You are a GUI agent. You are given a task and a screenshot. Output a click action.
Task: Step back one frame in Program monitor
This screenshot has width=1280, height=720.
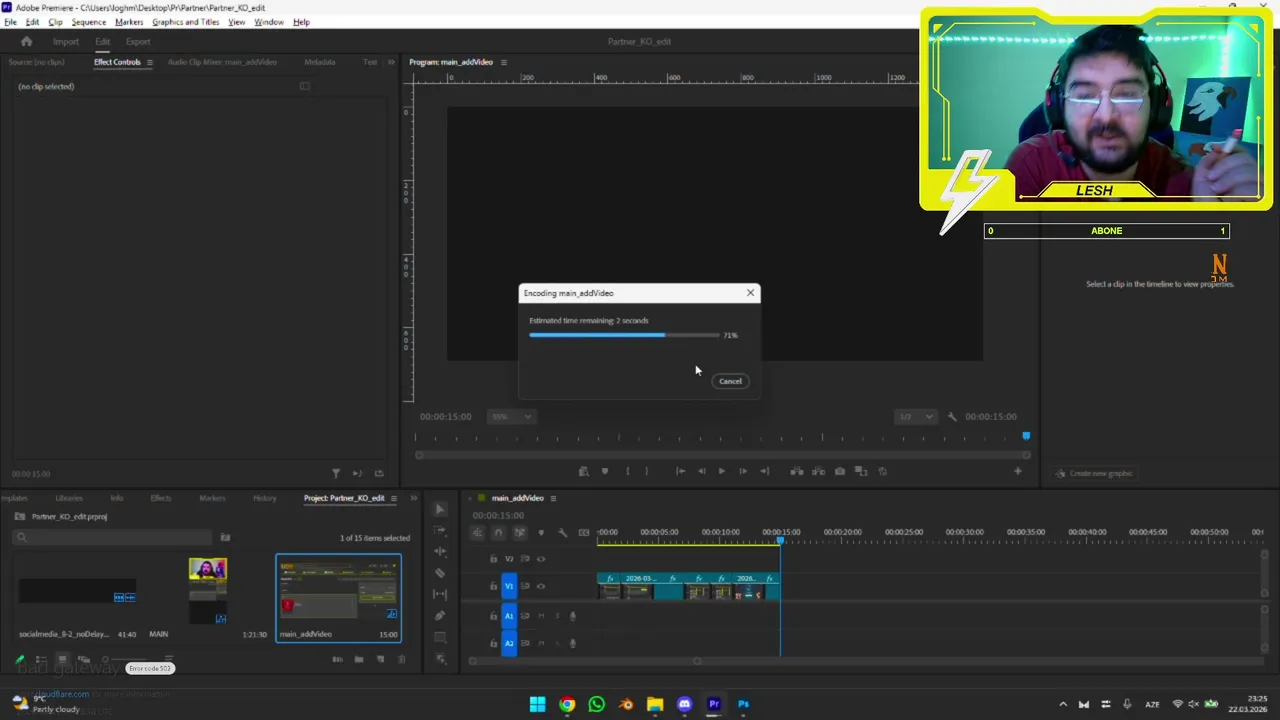[701, 471]
